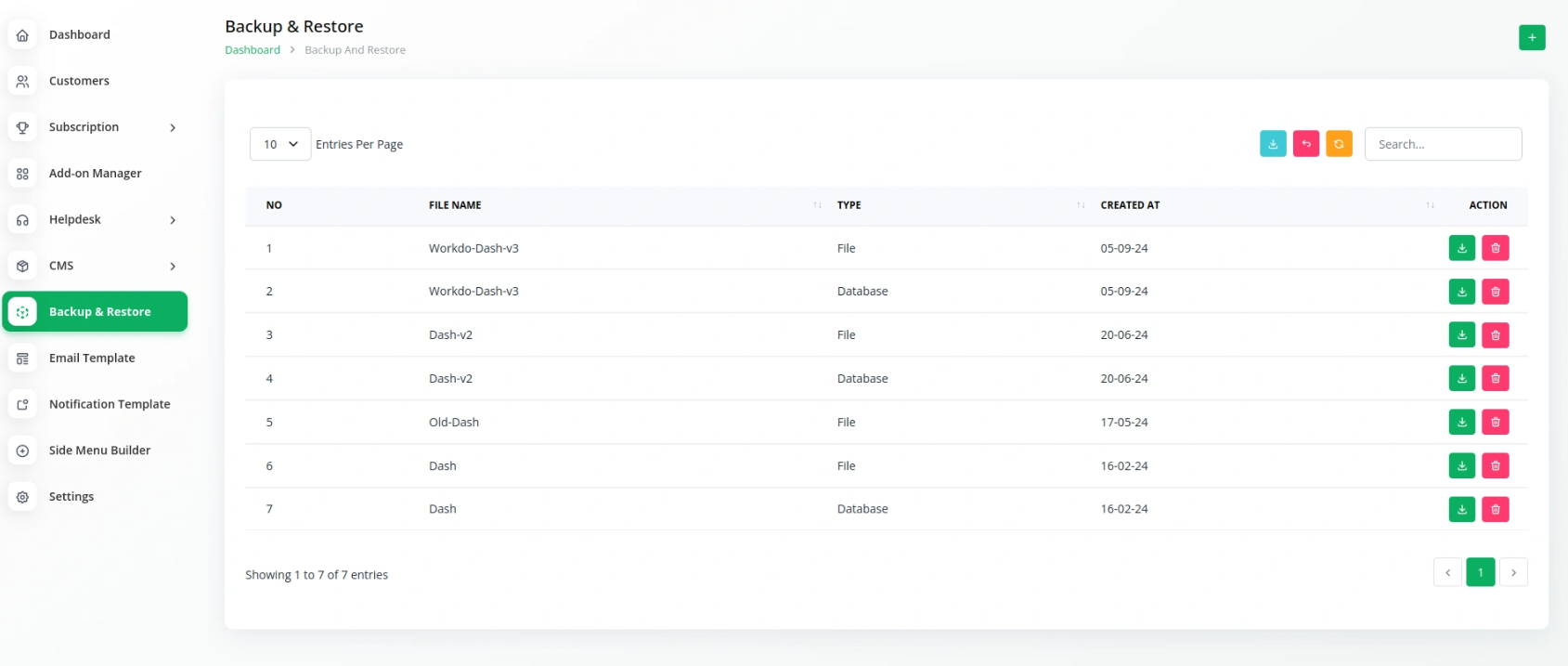Open the Side Menu Builder item
1568x666 pixels.
99,451
